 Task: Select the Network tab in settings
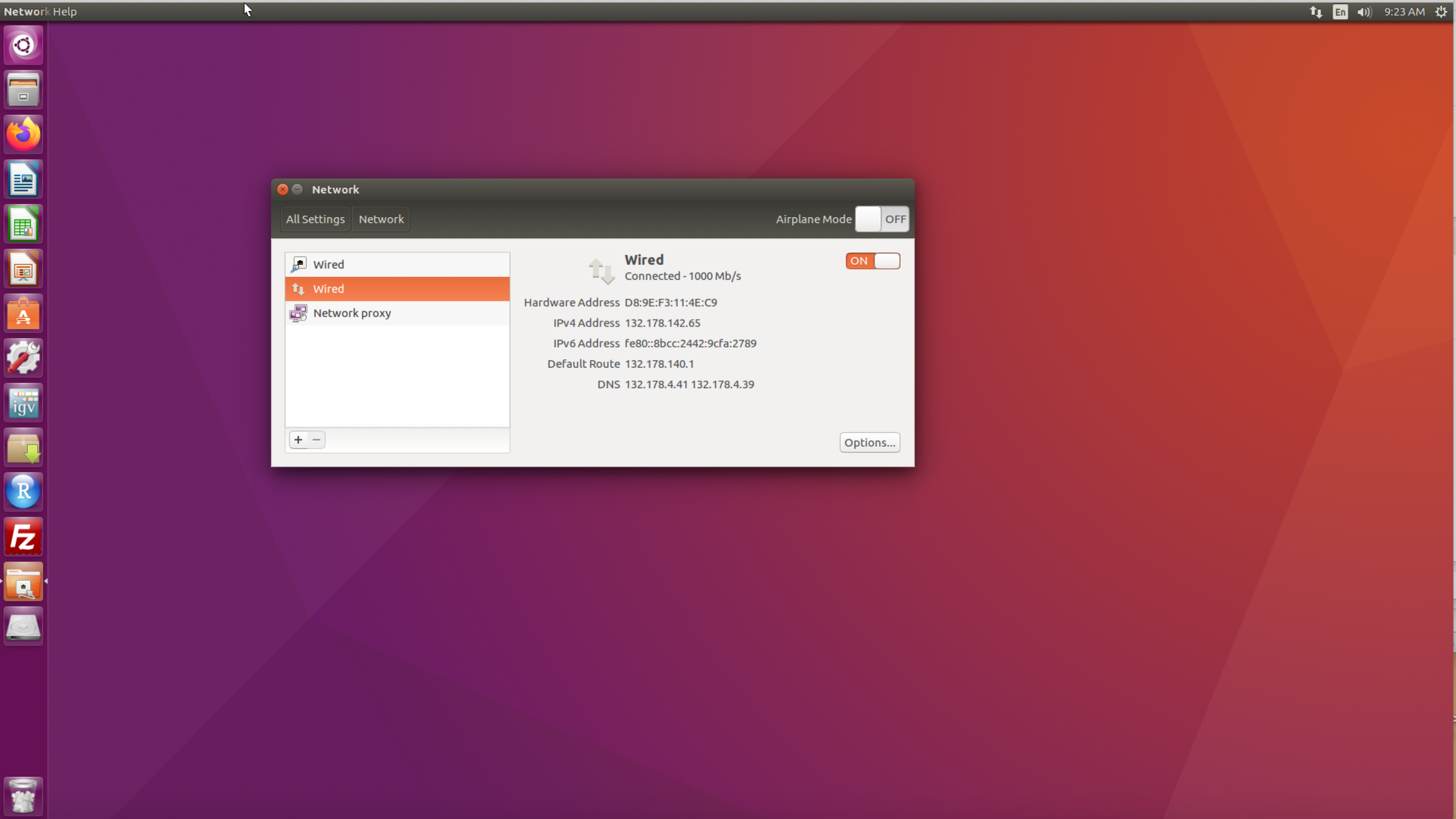[x=380, y=218]
